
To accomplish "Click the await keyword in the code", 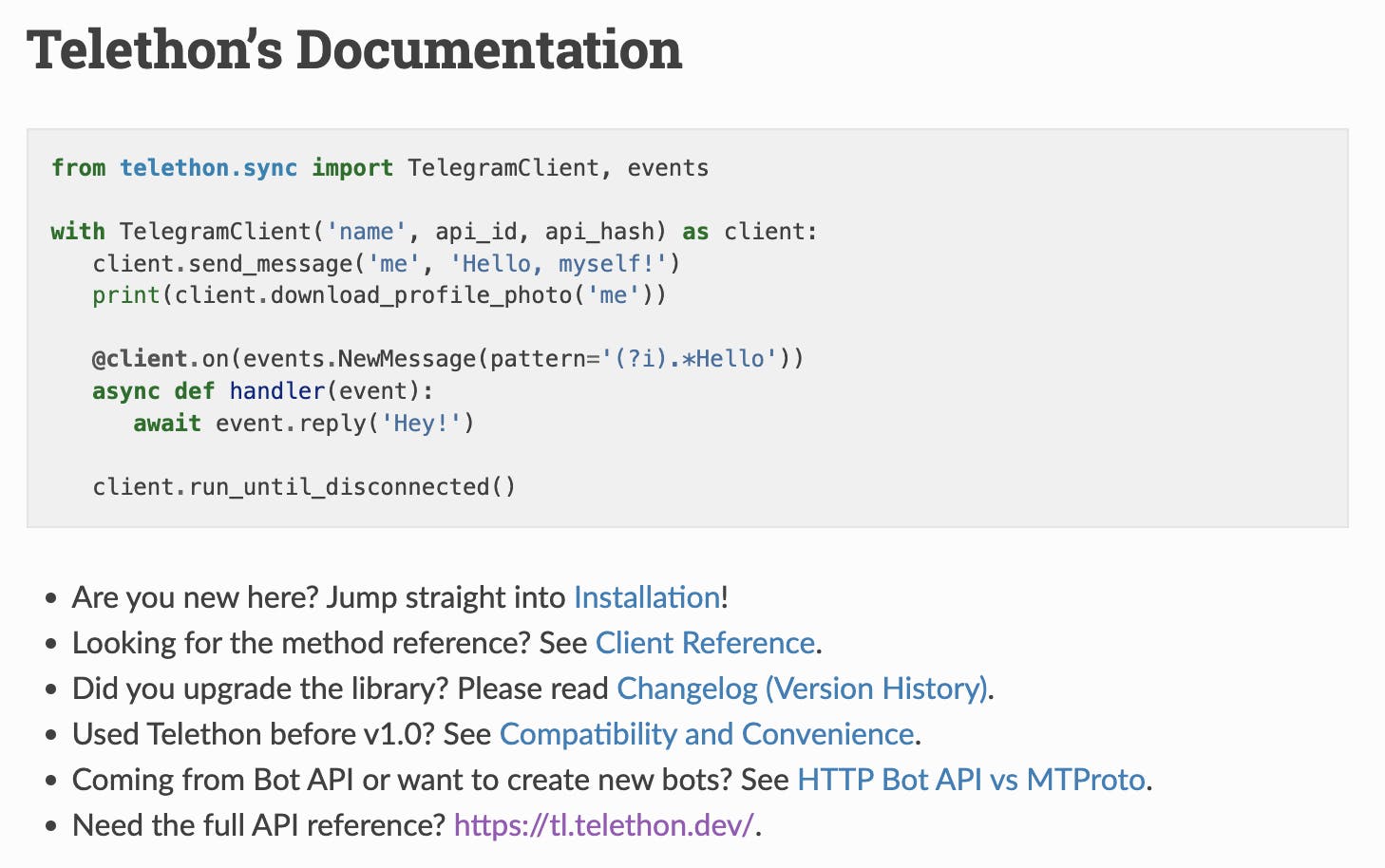I will click(166, 423).
